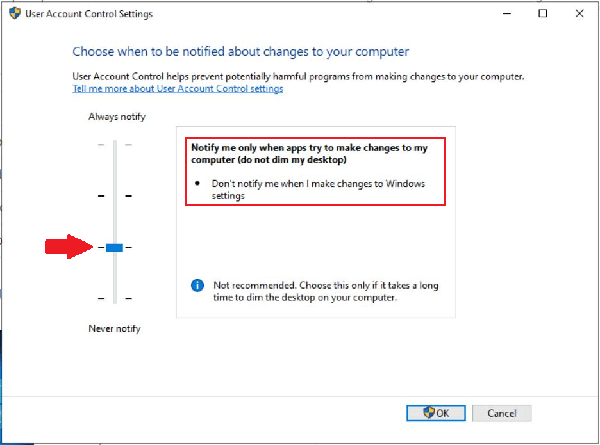The image size is (600, 445).
Task: Click the red arrow pointing at slider
Action: pyautogui.click(x=69, y=247)
